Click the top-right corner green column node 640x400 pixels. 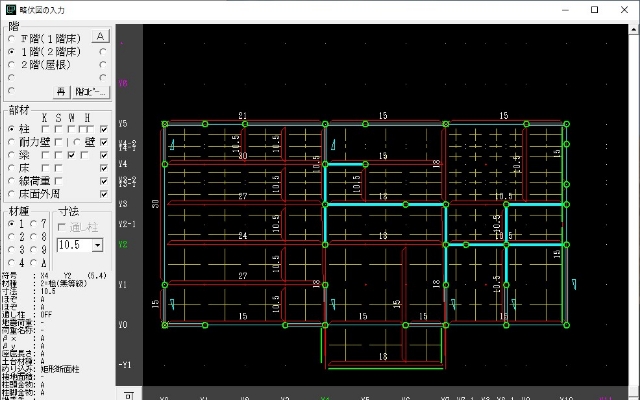[567, 124]
